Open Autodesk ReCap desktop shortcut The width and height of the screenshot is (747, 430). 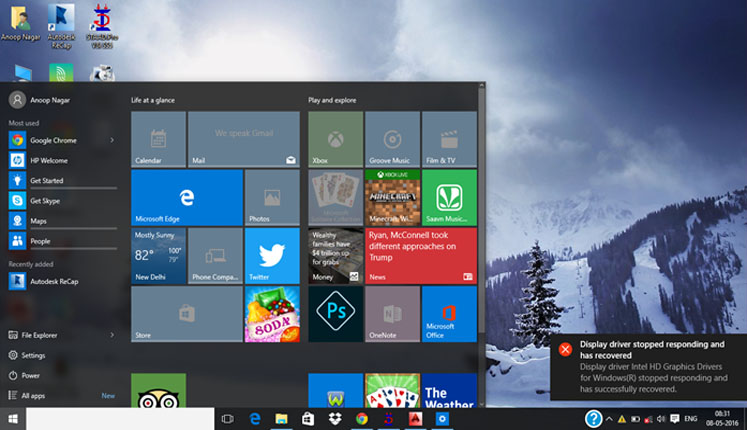click(x=61, y=27)
